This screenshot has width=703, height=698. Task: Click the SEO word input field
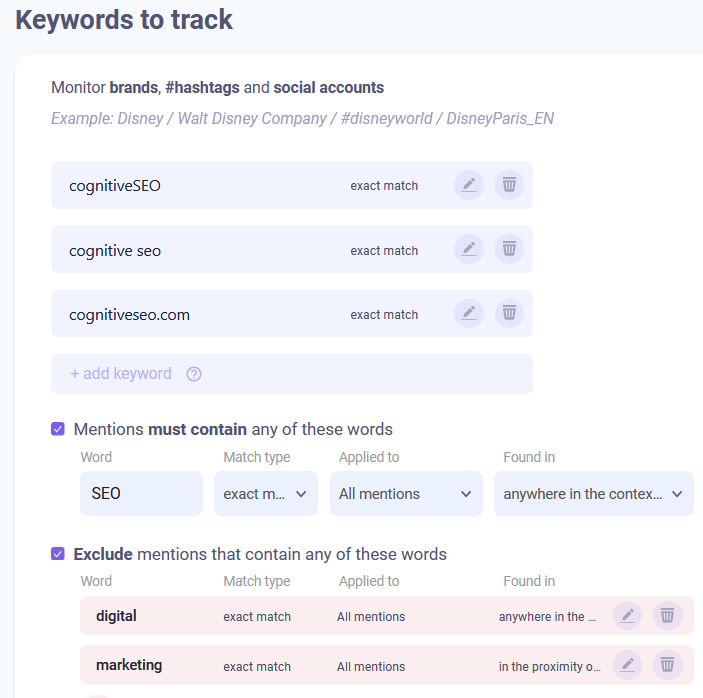pos(141,494)
